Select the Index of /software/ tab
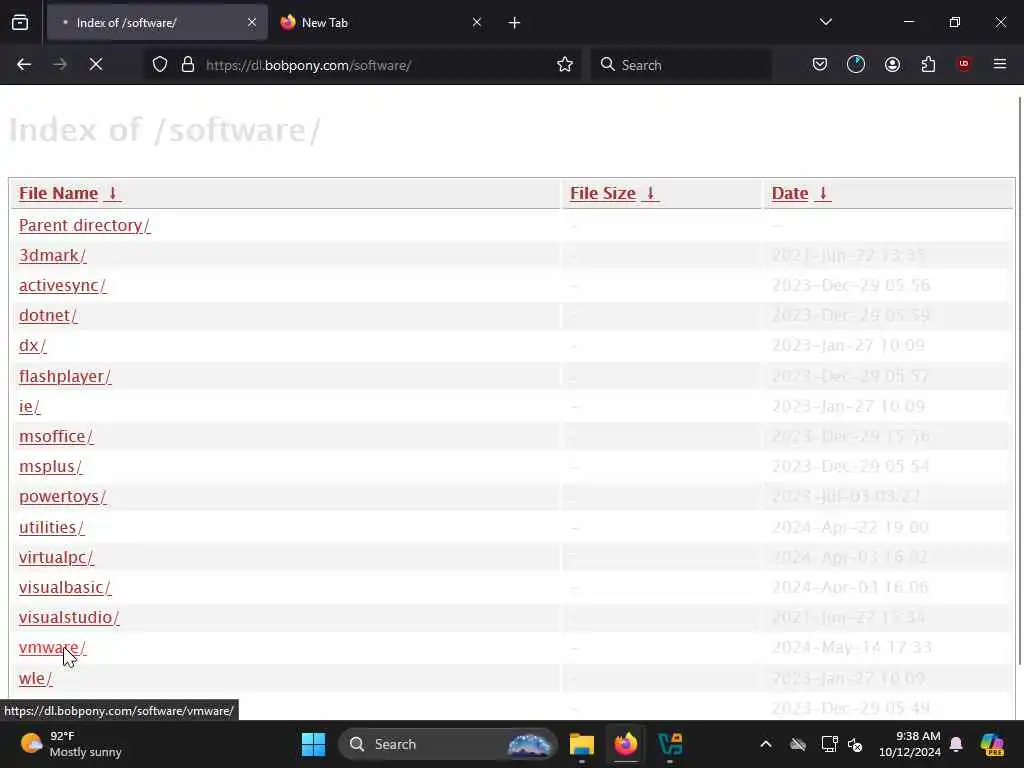The height and width of the screenshot is (768, 1024). click(157, 23)
